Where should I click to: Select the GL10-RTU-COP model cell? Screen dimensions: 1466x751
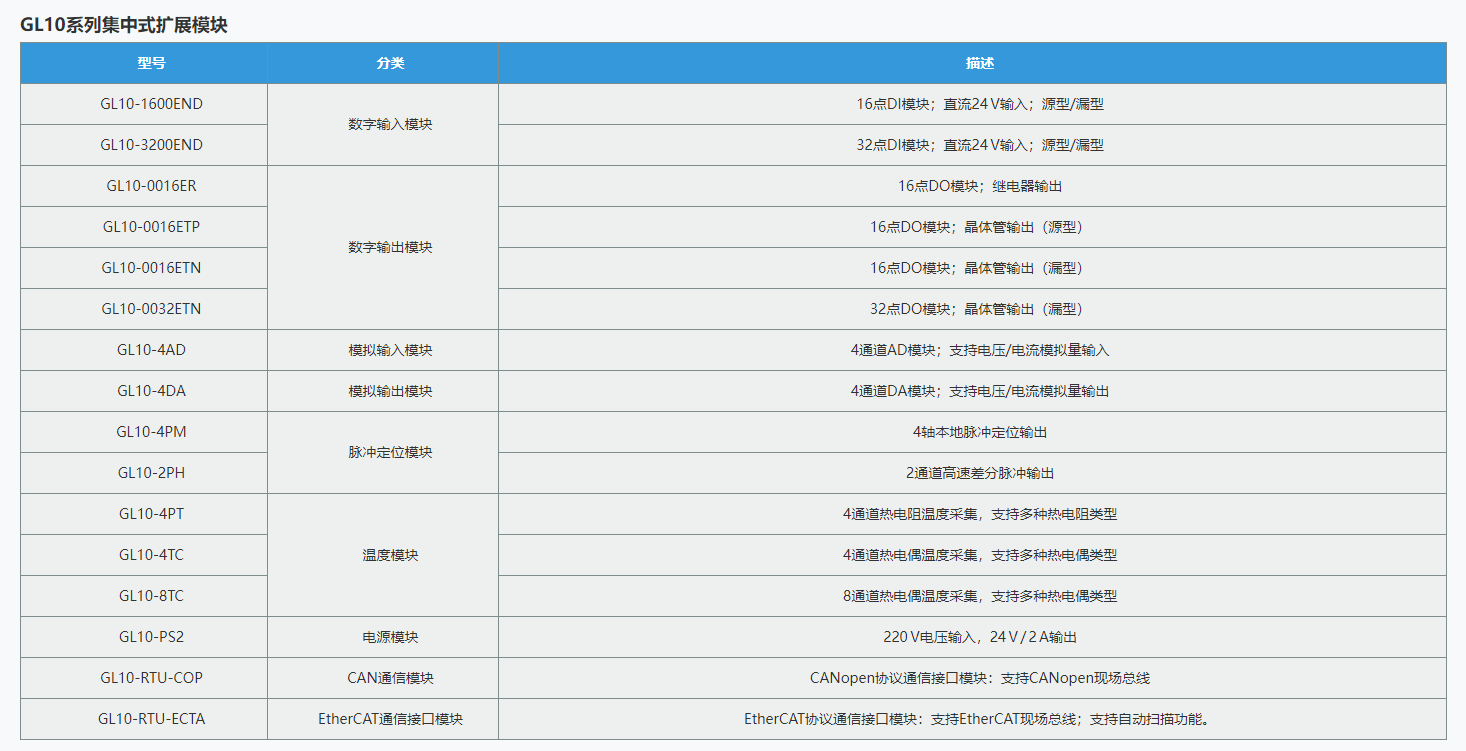coord(151,678)
